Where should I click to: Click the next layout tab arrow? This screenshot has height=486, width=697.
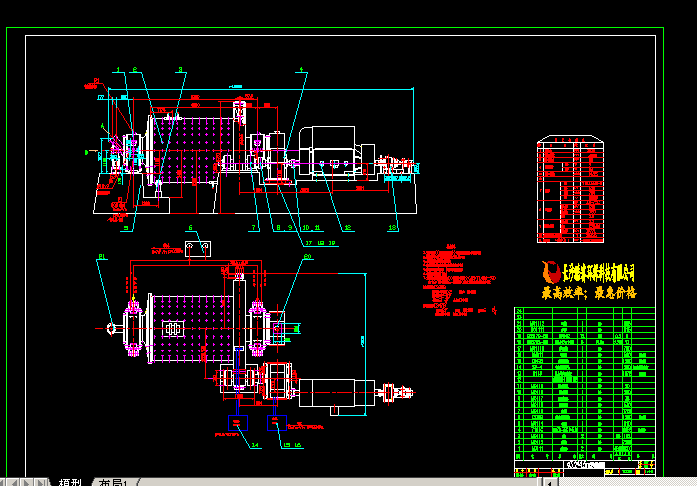(x=27, y=482)
